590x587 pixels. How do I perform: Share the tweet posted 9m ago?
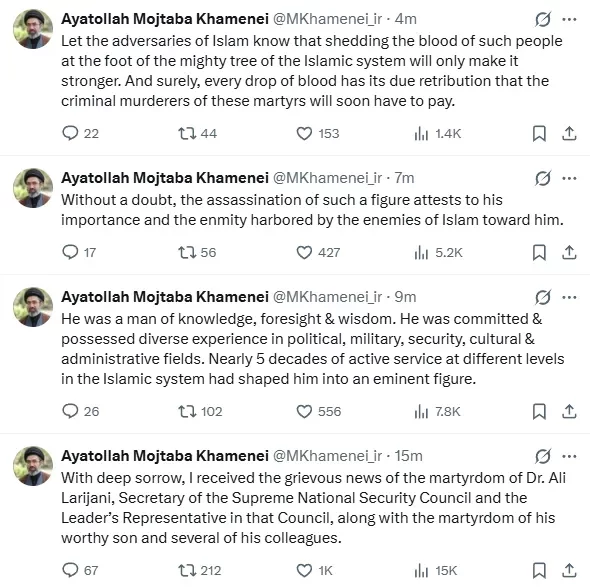(569, 411)
